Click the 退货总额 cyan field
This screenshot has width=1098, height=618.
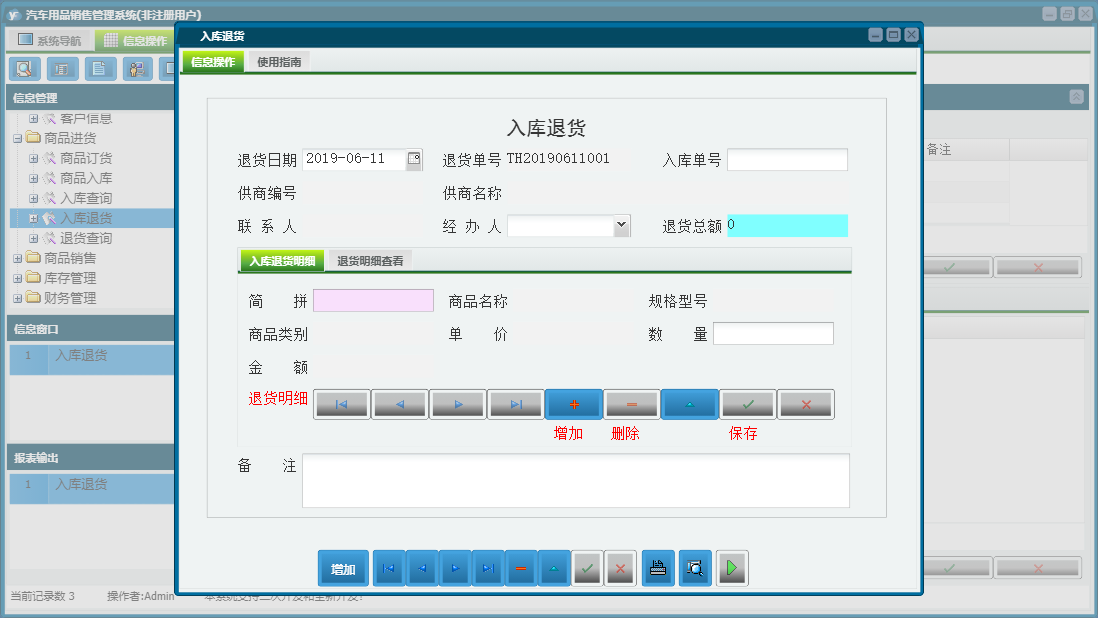click(x=787, y=225)
